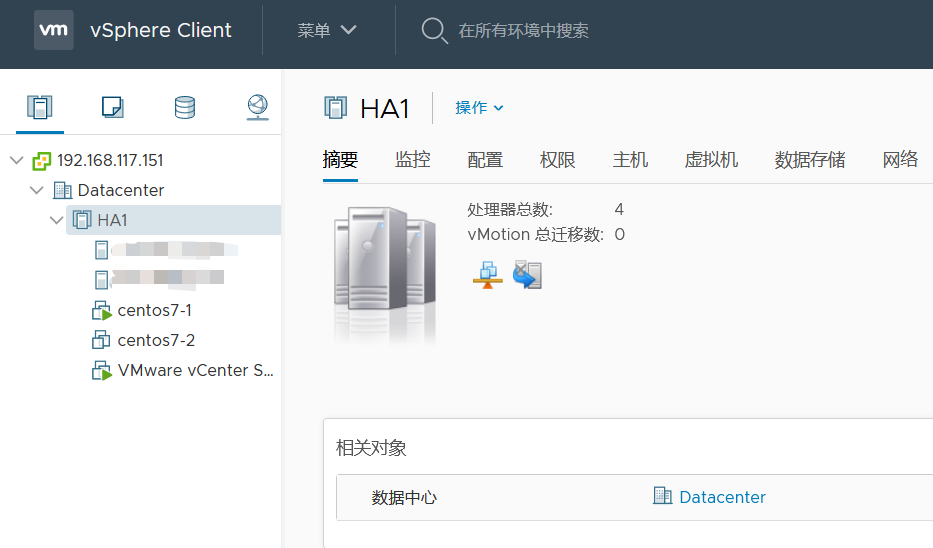Screen dimensions: 933x548
Task: Click the vmware logo in header
Action: coord(53,30)
